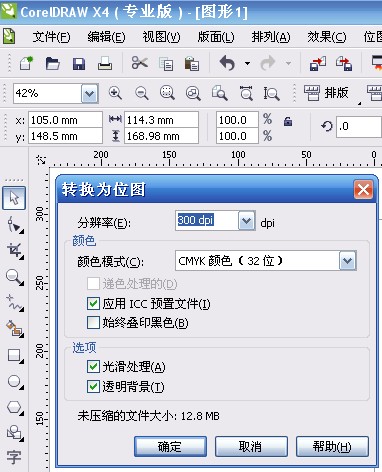Viewport: 382px width, 472px height.
Task: Select the Shape edit tool
Action: tap(15, 224)
